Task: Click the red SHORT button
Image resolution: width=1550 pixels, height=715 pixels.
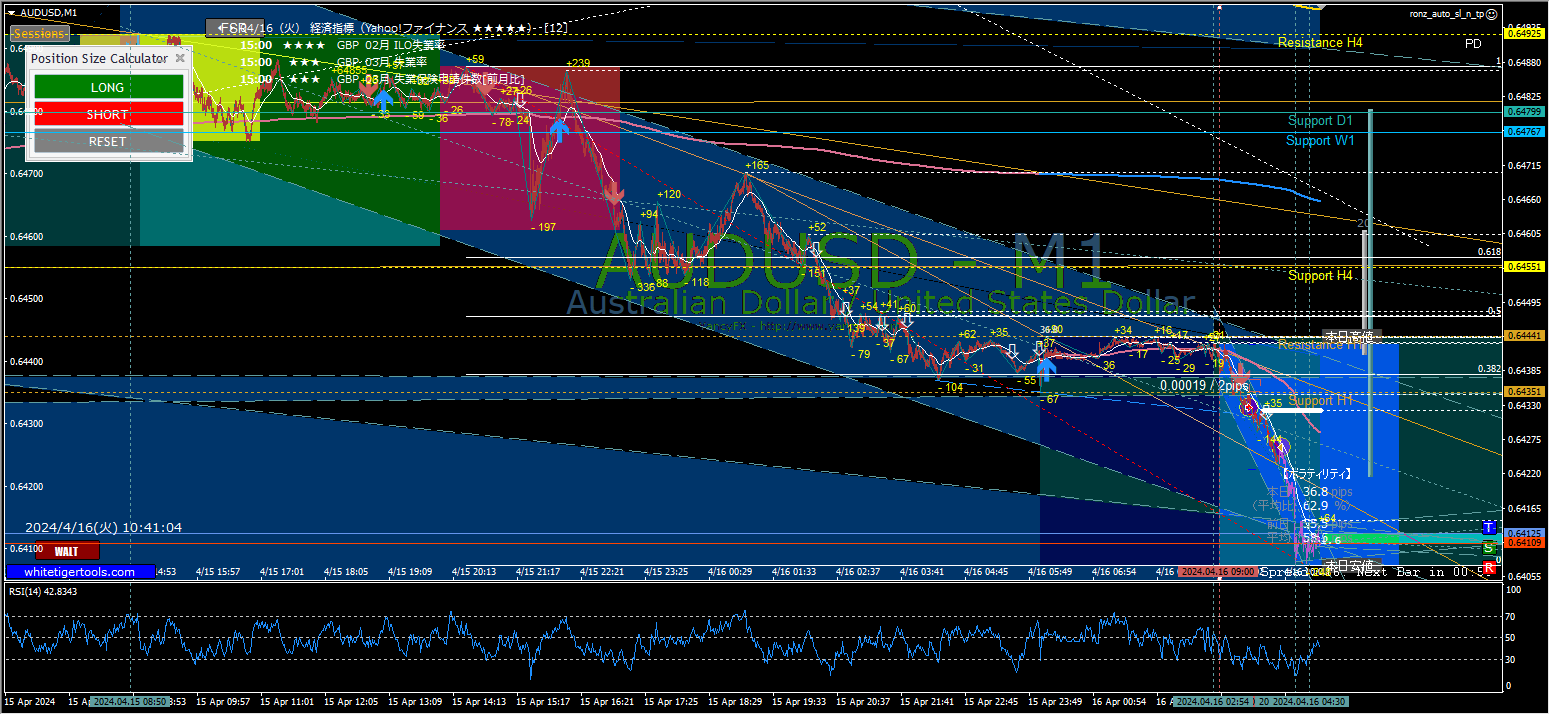Action: tap(108, 115)
